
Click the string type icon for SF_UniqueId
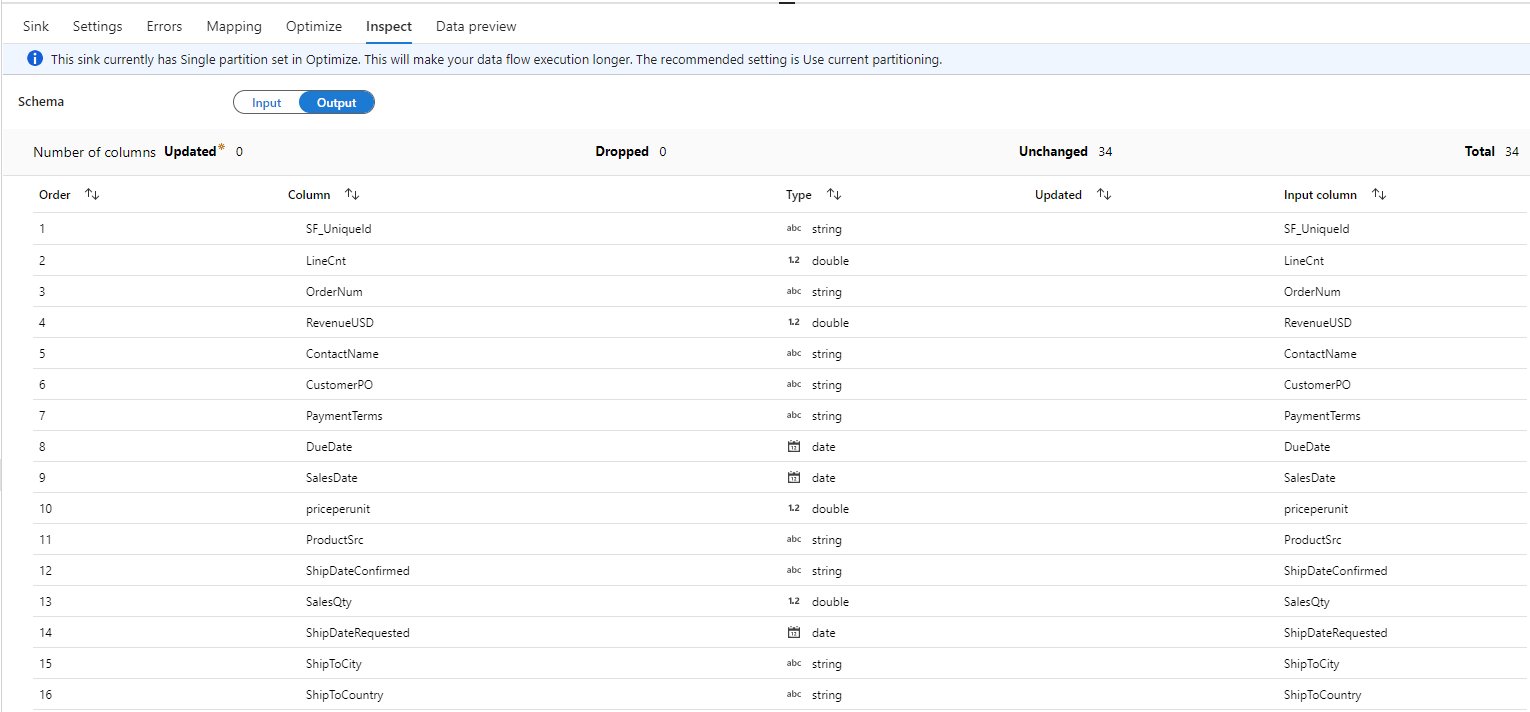point(794,229)
